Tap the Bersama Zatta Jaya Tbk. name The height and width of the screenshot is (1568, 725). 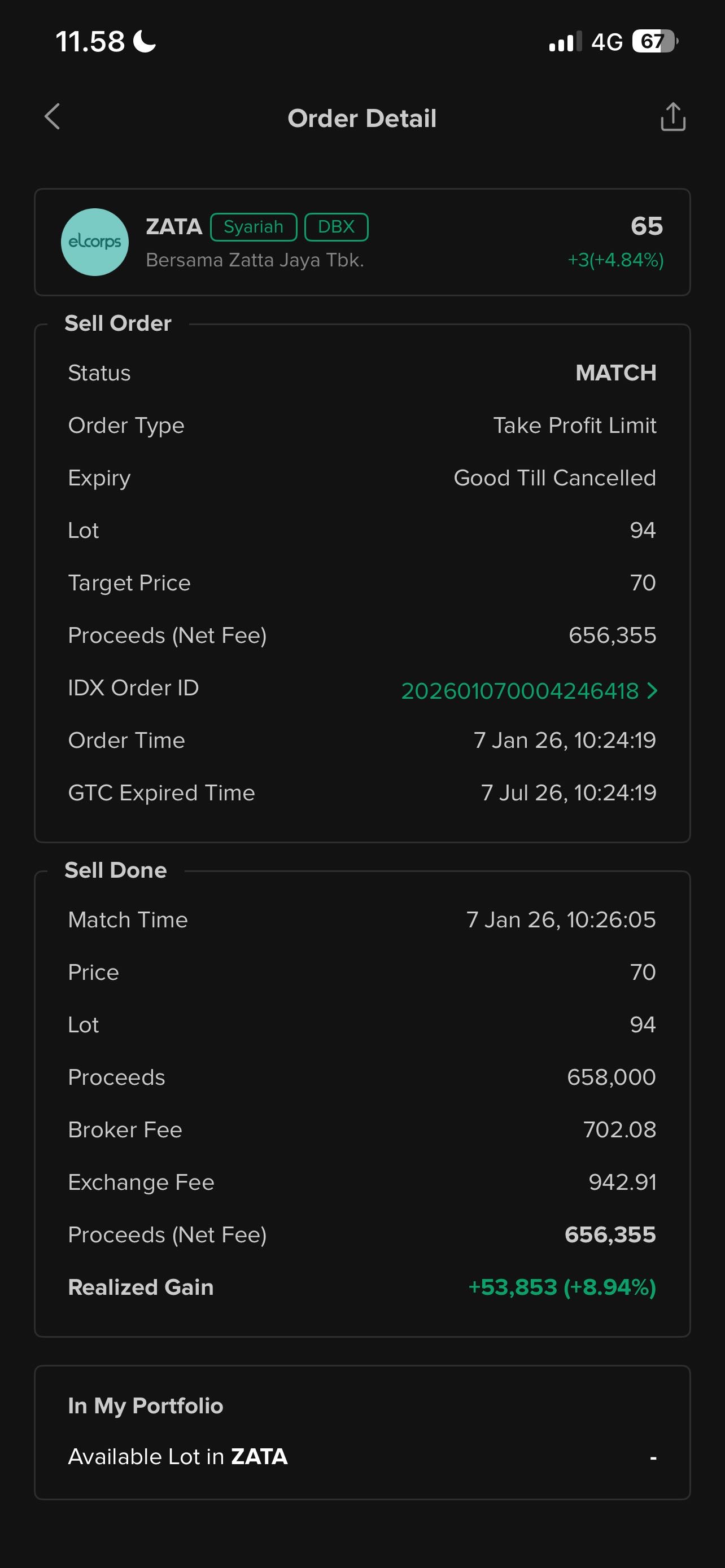click(255, 260)
